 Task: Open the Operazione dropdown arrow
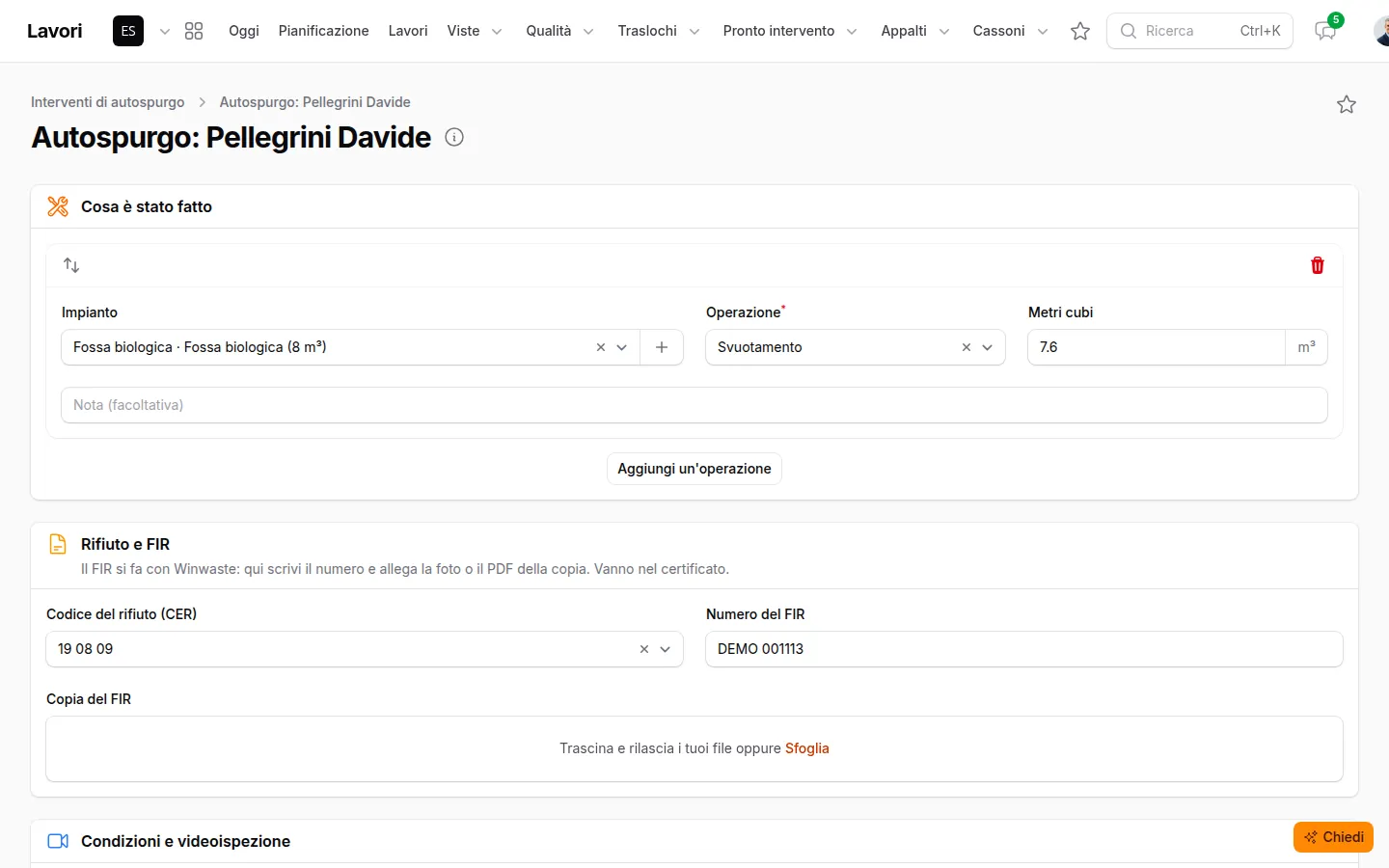[x=988, y=347]
